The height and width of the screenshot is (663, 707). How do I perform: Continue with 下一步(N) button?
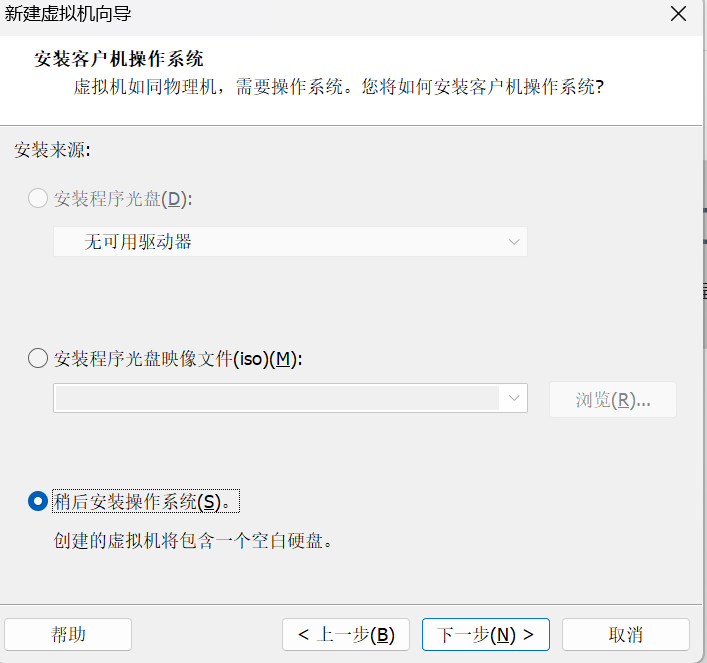[x=486, y=635]
